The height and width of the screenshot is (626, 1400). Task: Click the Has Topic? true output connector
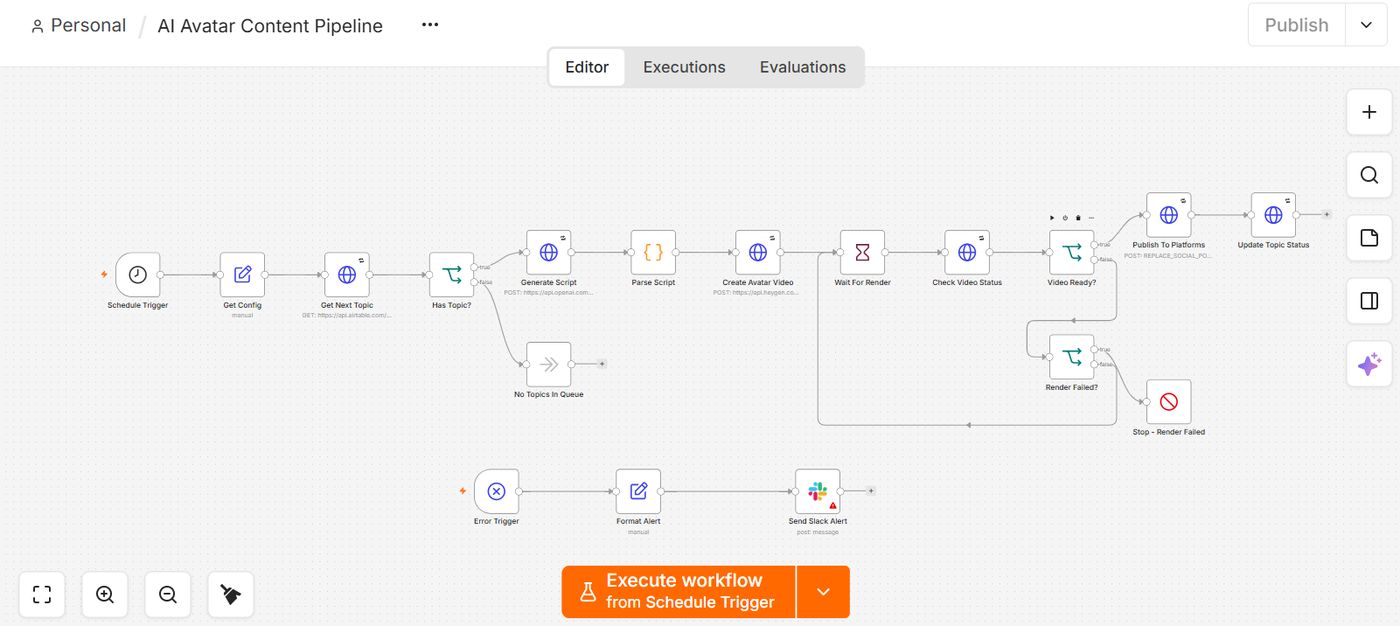click(475, 266)
